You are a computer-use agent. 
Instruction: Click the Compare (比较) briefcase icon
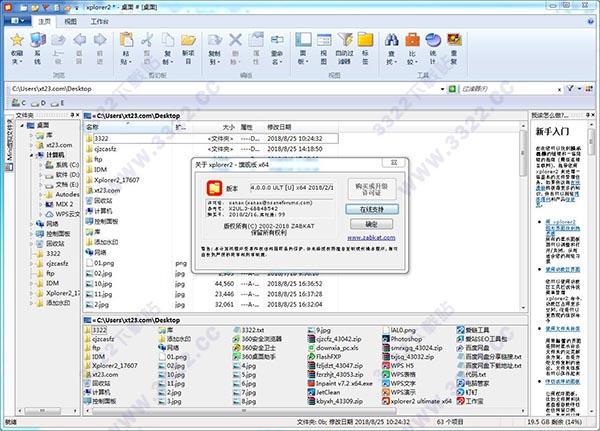click(x=412, y=48)
